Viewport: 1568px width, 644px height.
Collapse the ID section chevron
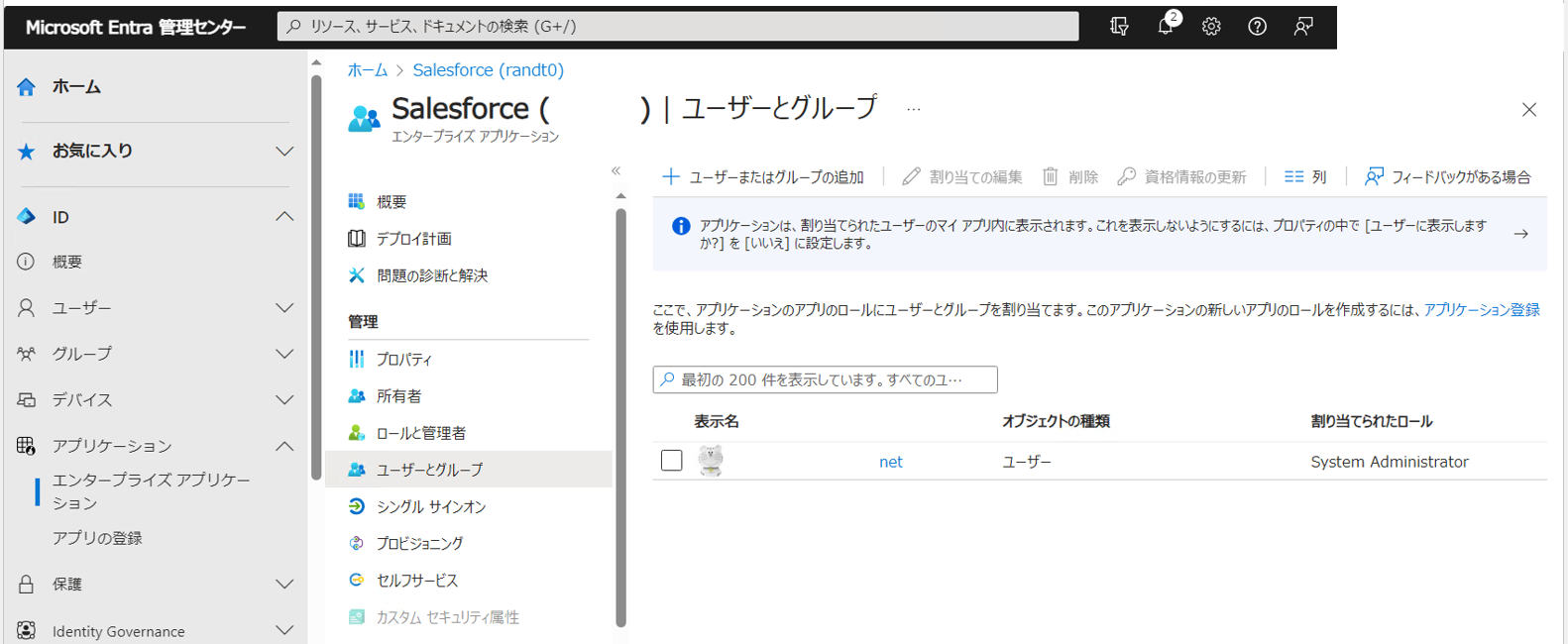[x=284, y=217]
